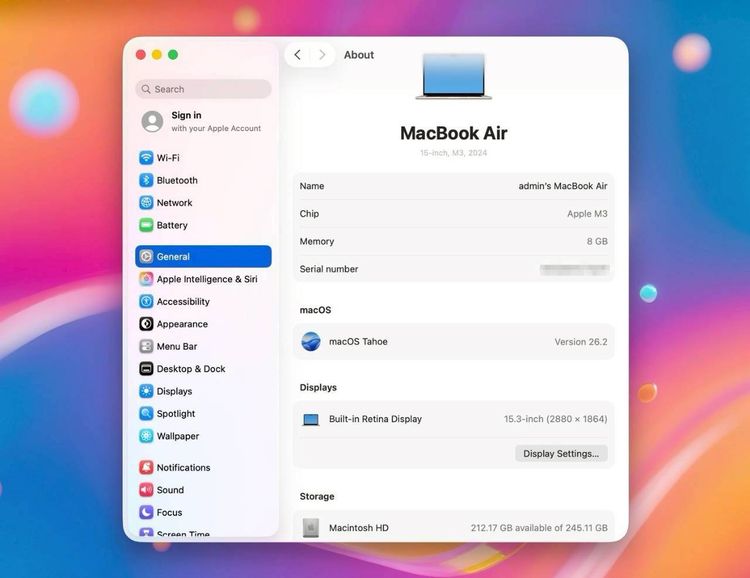
Task: Open Notifications settings
Action: (x=203, y=467)
